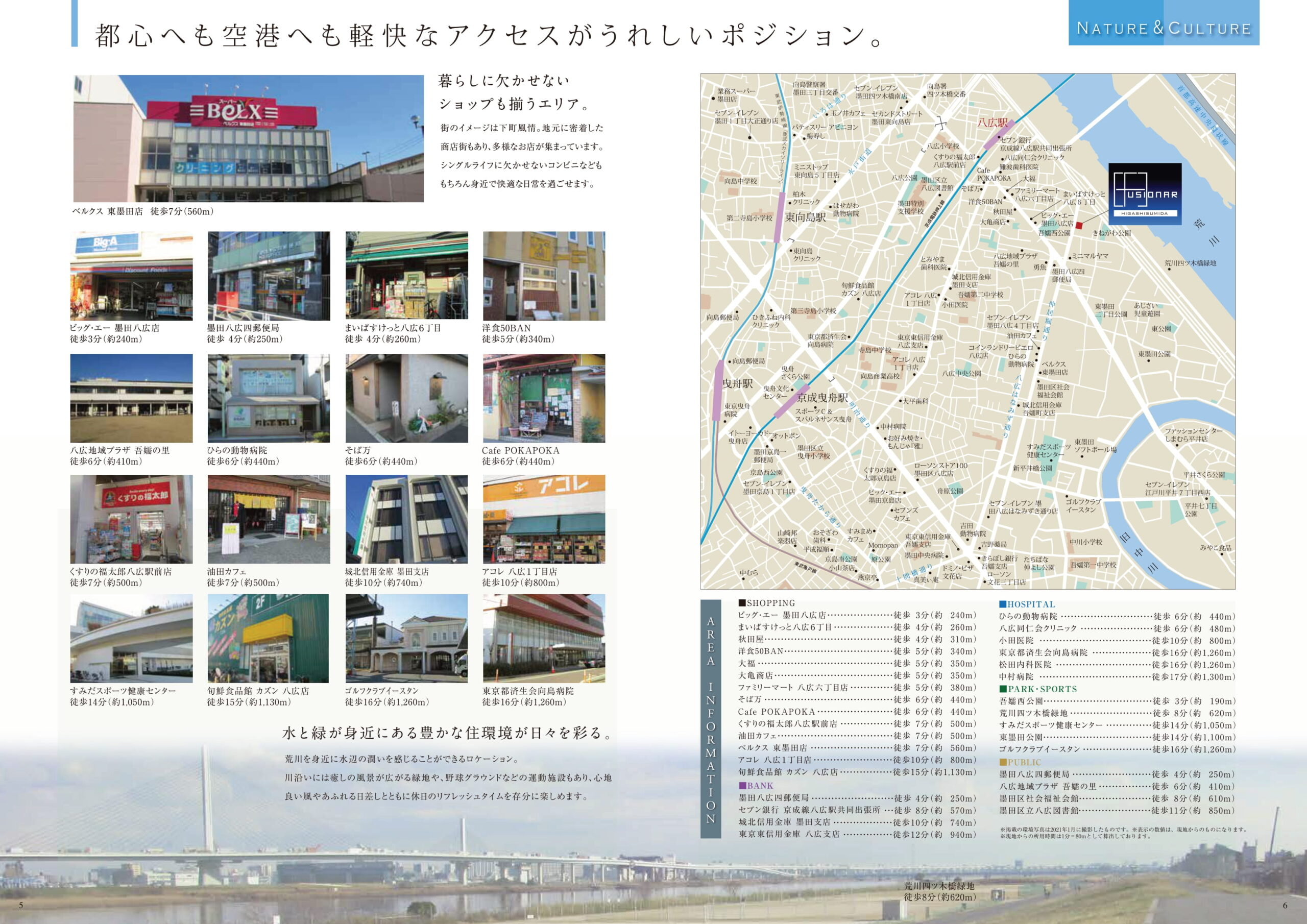Open the 旬鮮食品館 カズン 八広店 photo
Screen dimensions: 1307x924
(269, 639)
